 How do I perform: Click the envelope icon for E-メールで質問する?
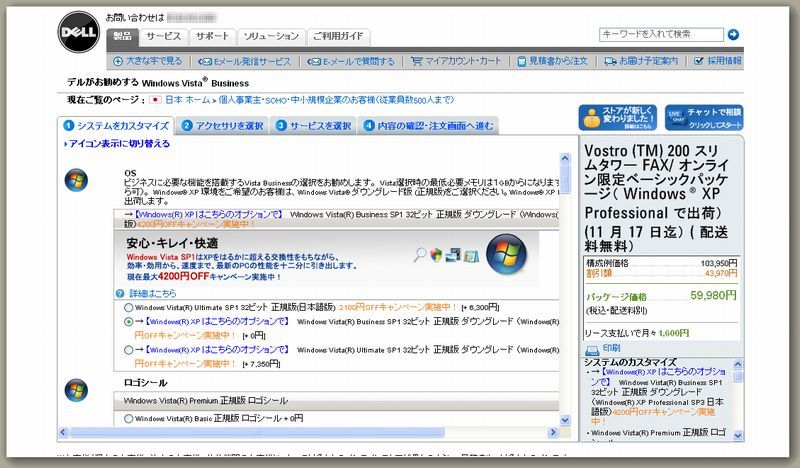click(314, 62)
